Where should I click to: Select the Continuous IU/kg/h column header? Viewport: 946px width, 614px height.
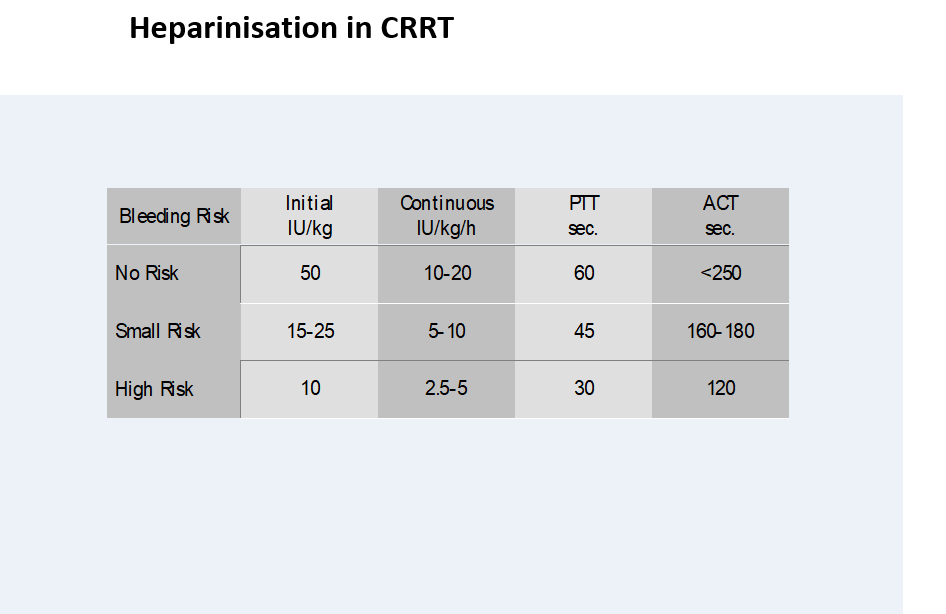447,216
